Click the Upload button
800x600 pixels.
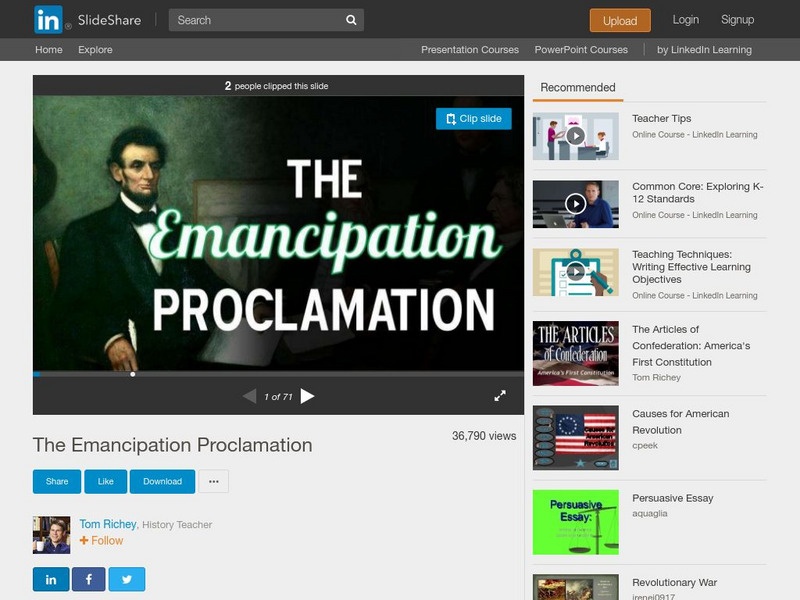coord(619,20)
